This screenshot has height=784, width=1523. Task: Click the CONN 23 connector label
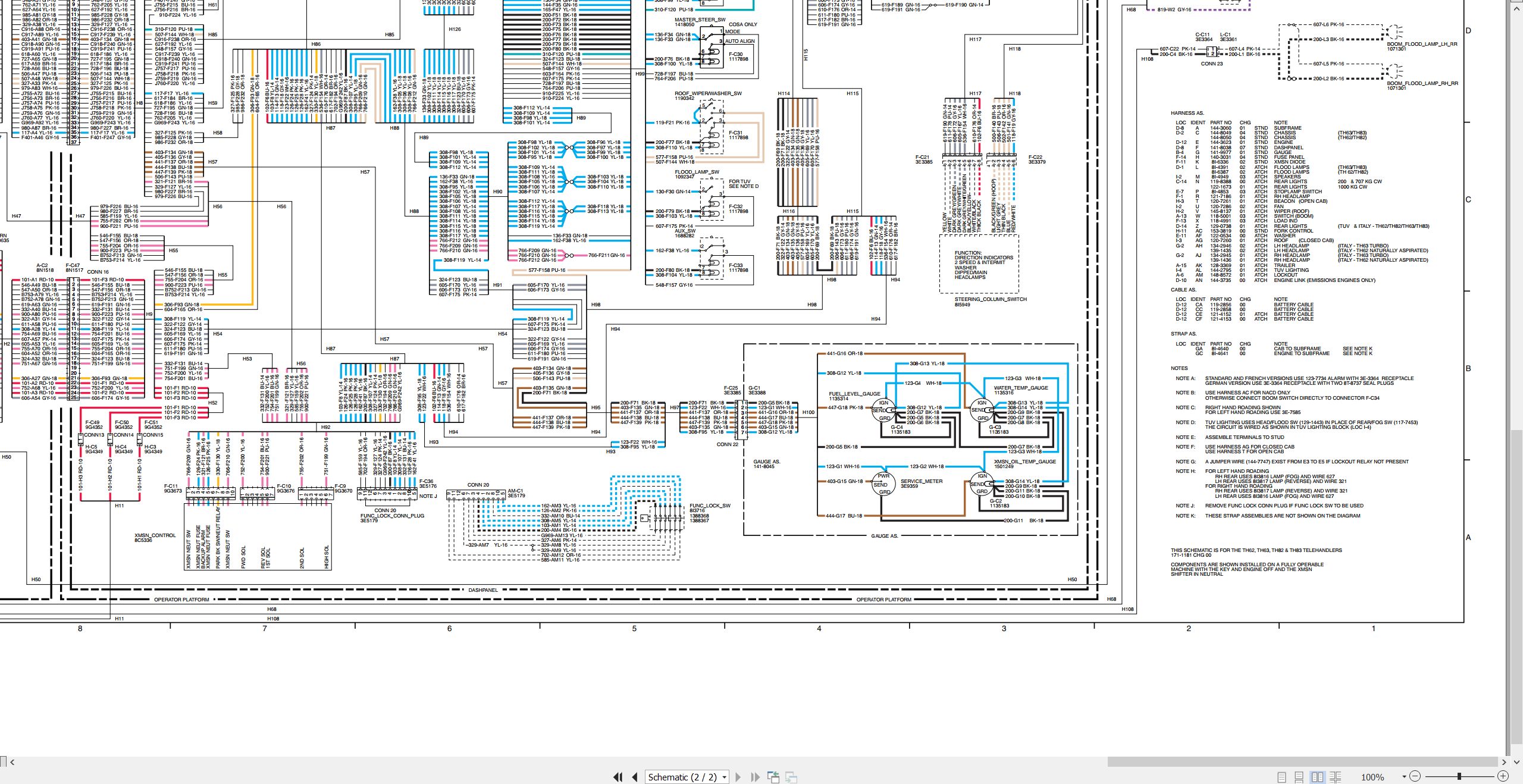point(1212,64)
